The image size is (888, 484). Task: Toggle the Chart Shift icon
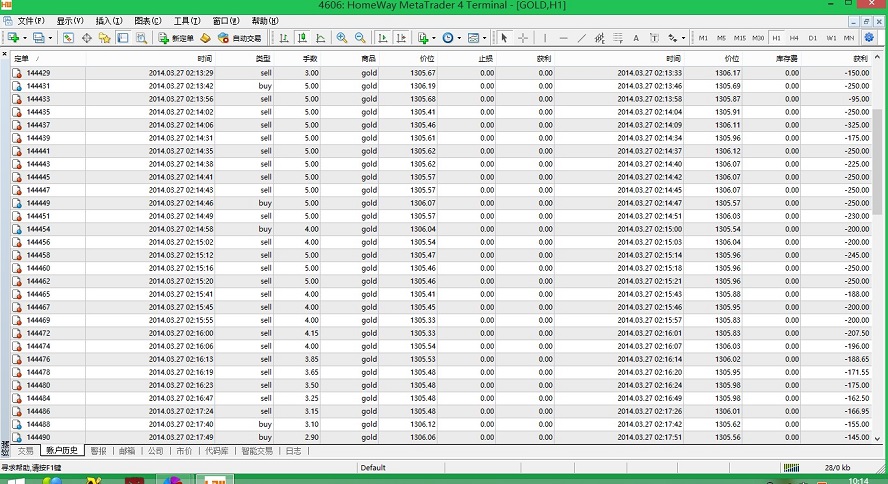coord(401,38)
